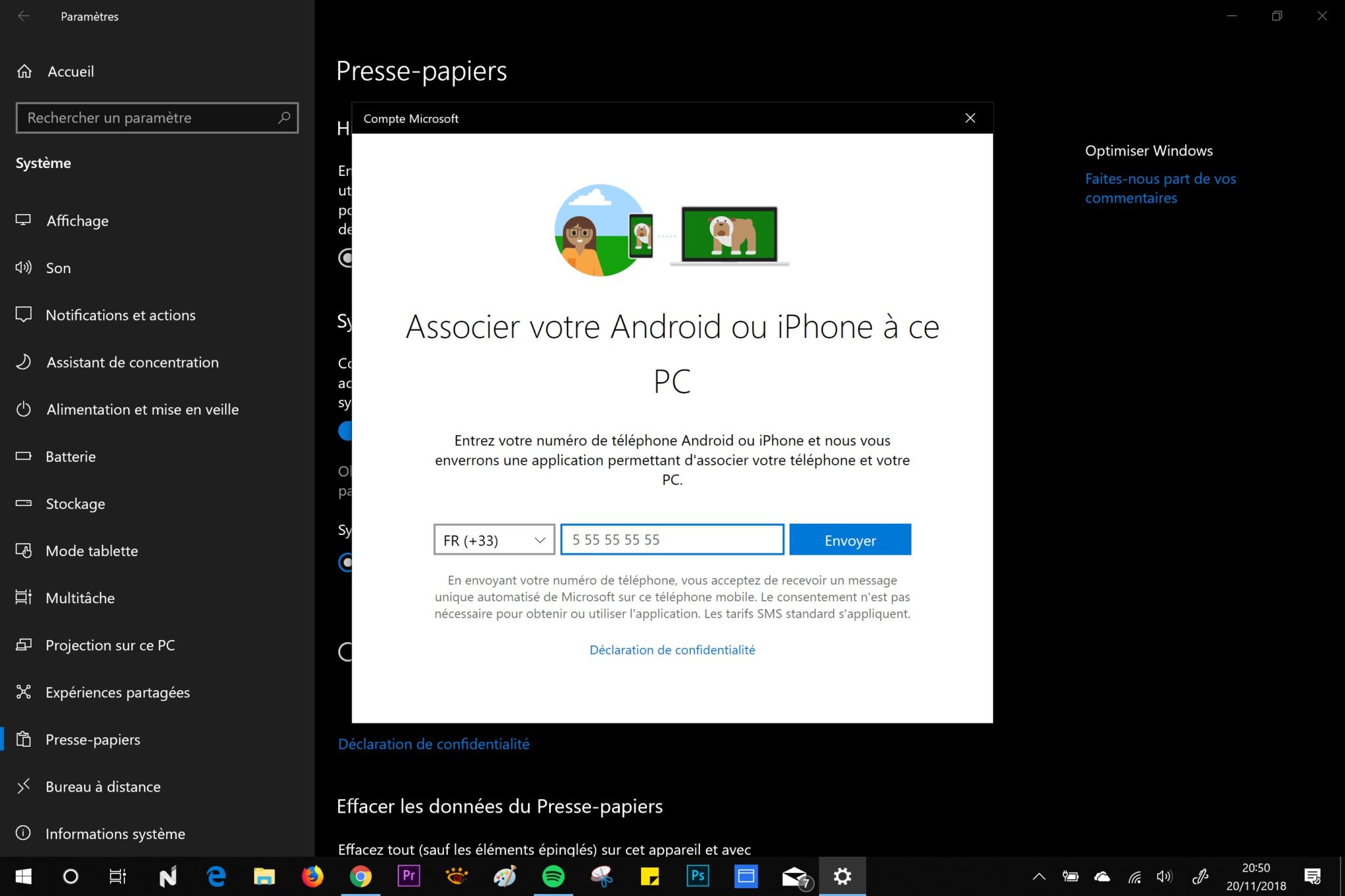Open Bureau à distance settings
The image size is (1345, 896).
coord(102,786)
